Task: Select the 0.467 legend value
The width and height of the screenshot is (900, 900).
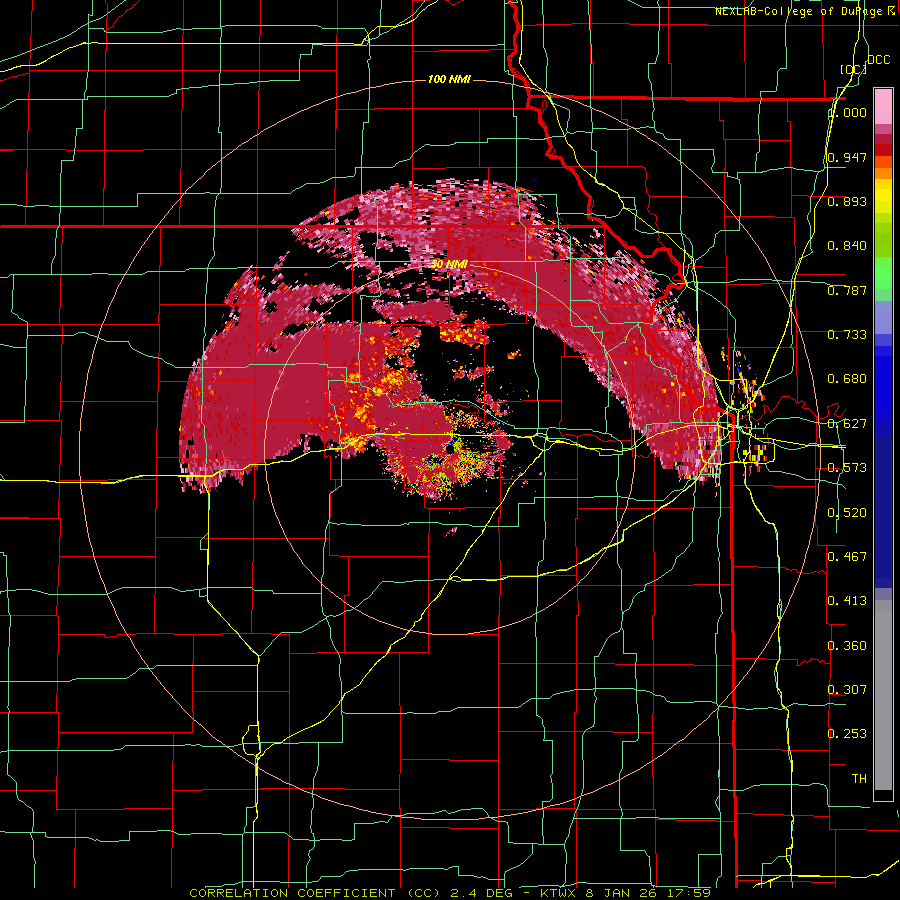Action: point(847,557)
